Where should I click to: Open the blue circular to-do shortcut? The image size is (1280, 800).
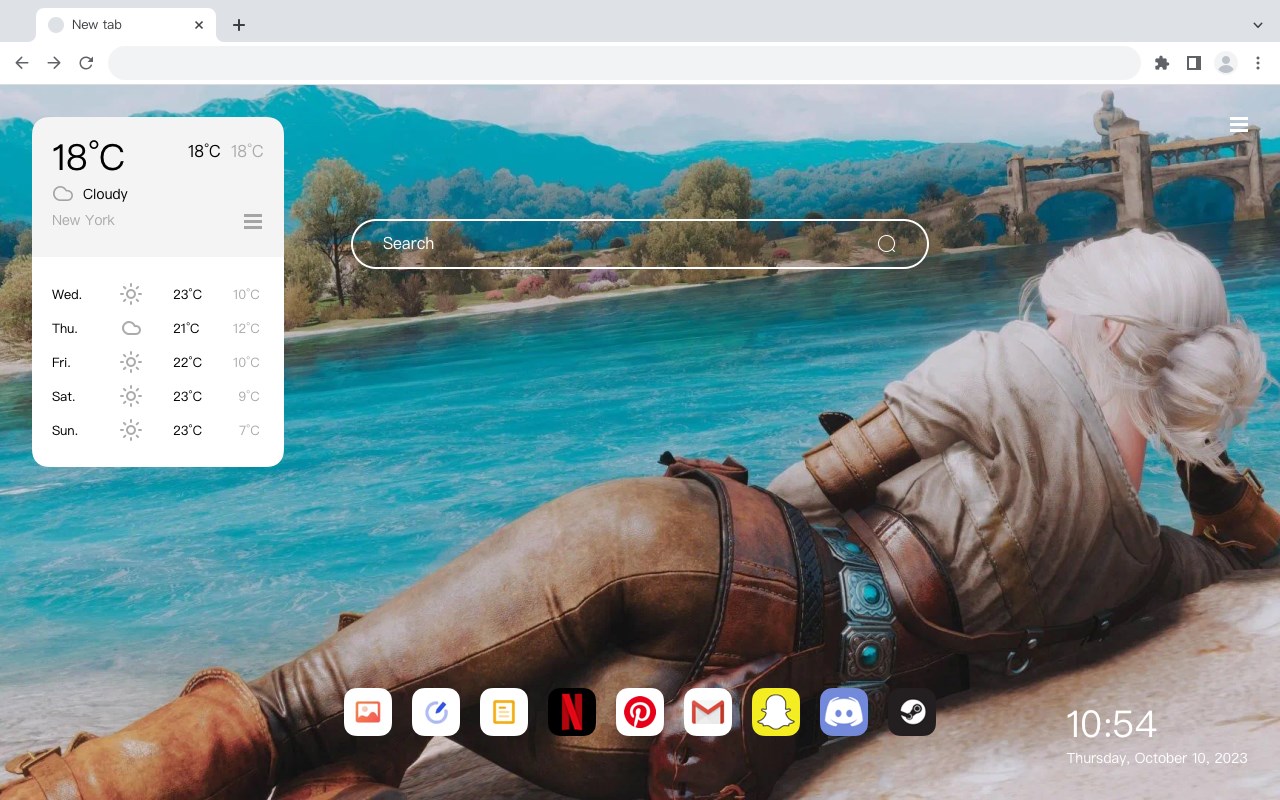[x=436, y=712]
